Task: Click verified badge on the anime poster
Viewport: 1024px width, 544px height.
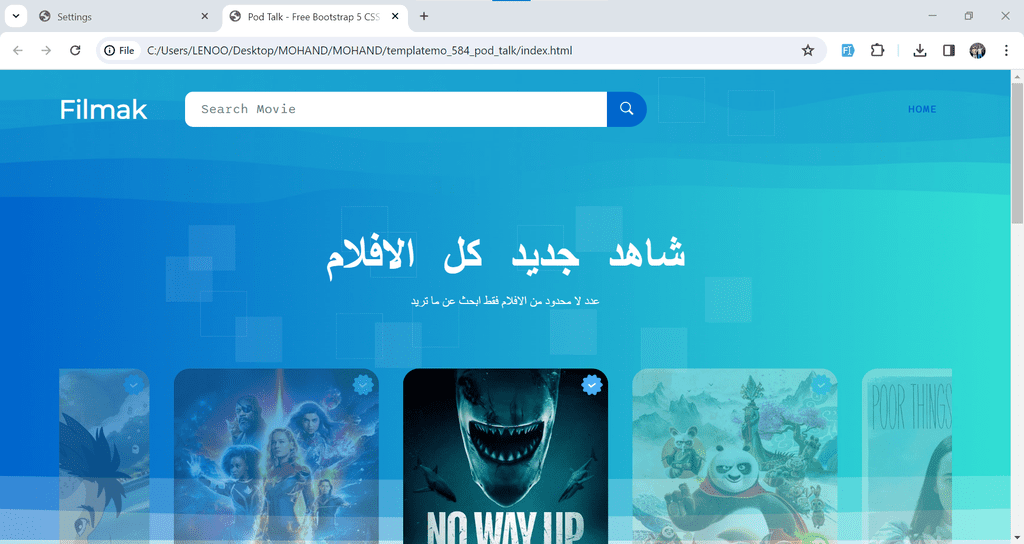Action: 133,385
